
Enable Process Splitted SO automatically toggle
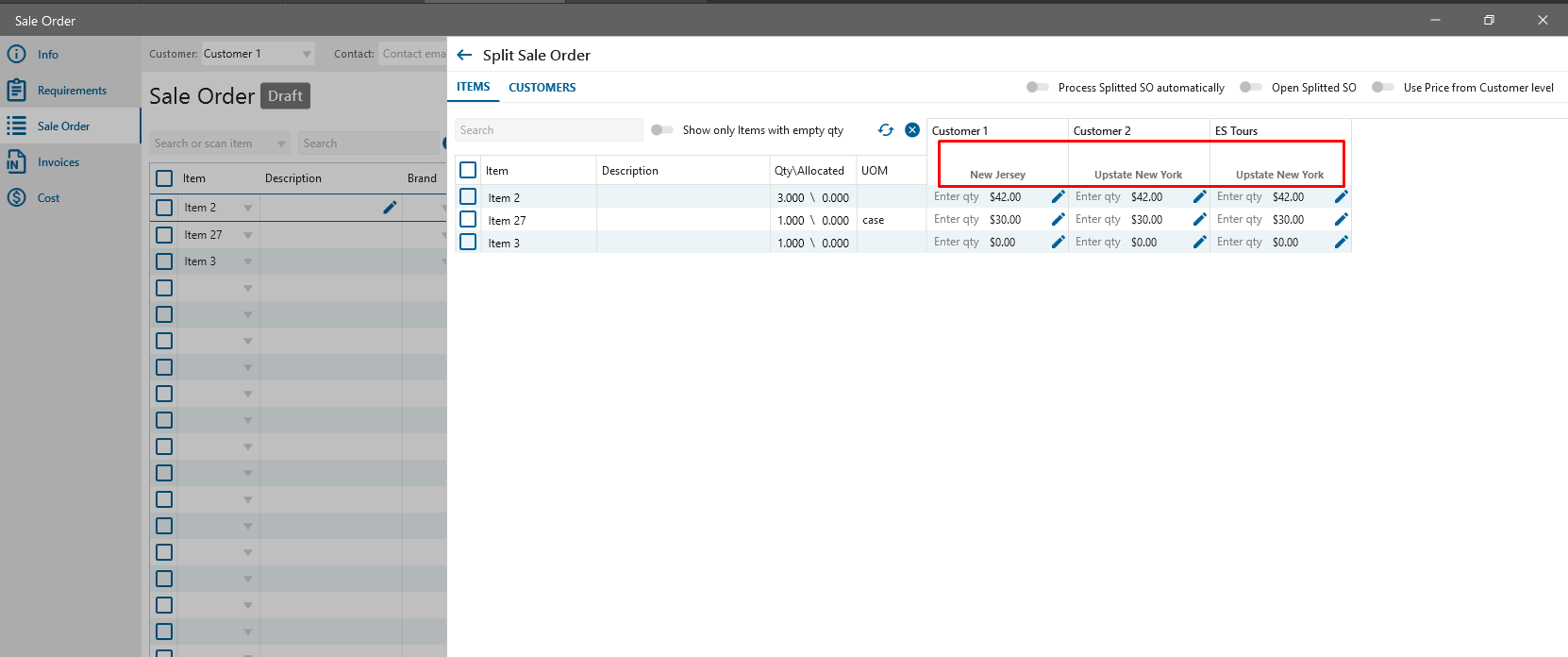1037,87
